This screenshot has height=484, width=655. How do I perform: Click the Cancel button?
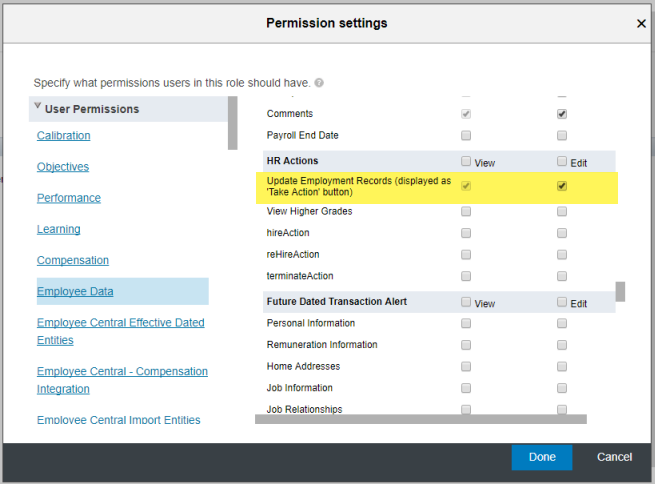(x=614, y=457)
